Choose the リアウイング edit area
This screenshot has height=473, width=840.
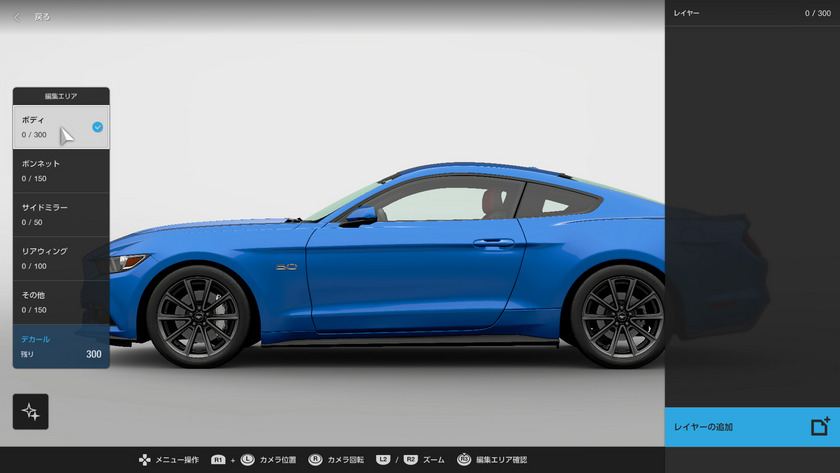tap(61, 258)
